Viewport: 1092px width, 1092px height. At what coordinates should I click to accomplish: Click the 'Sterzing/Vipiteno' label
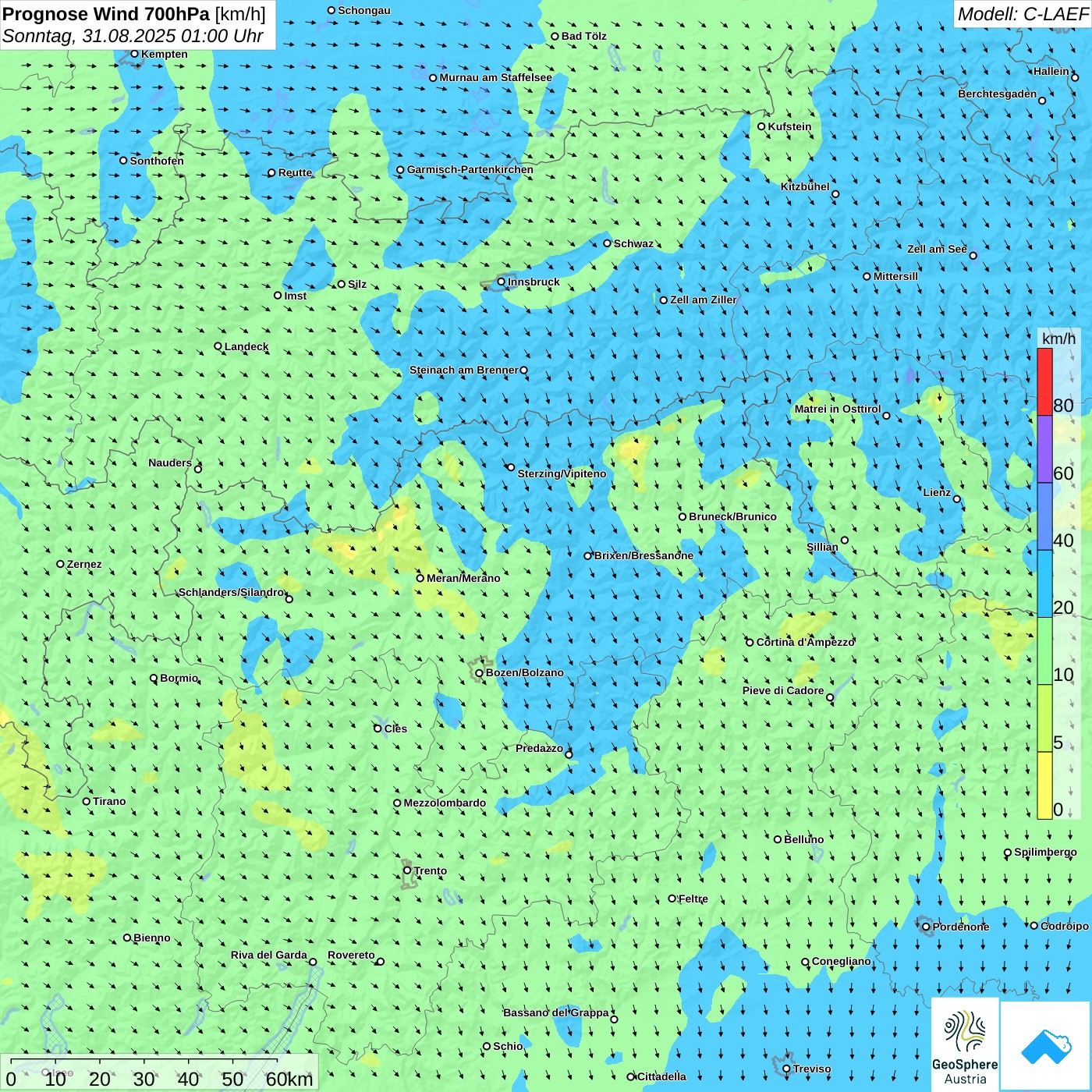562,473
